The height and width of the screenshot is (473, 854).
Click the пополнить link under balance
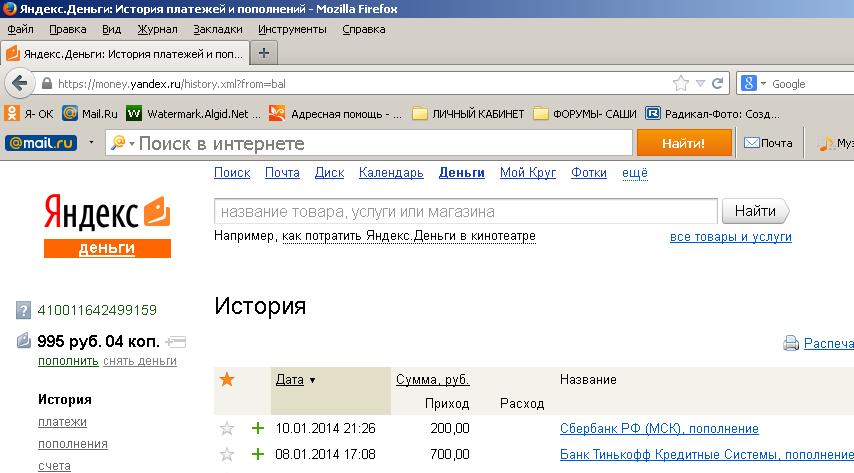(x=67, y=361)
